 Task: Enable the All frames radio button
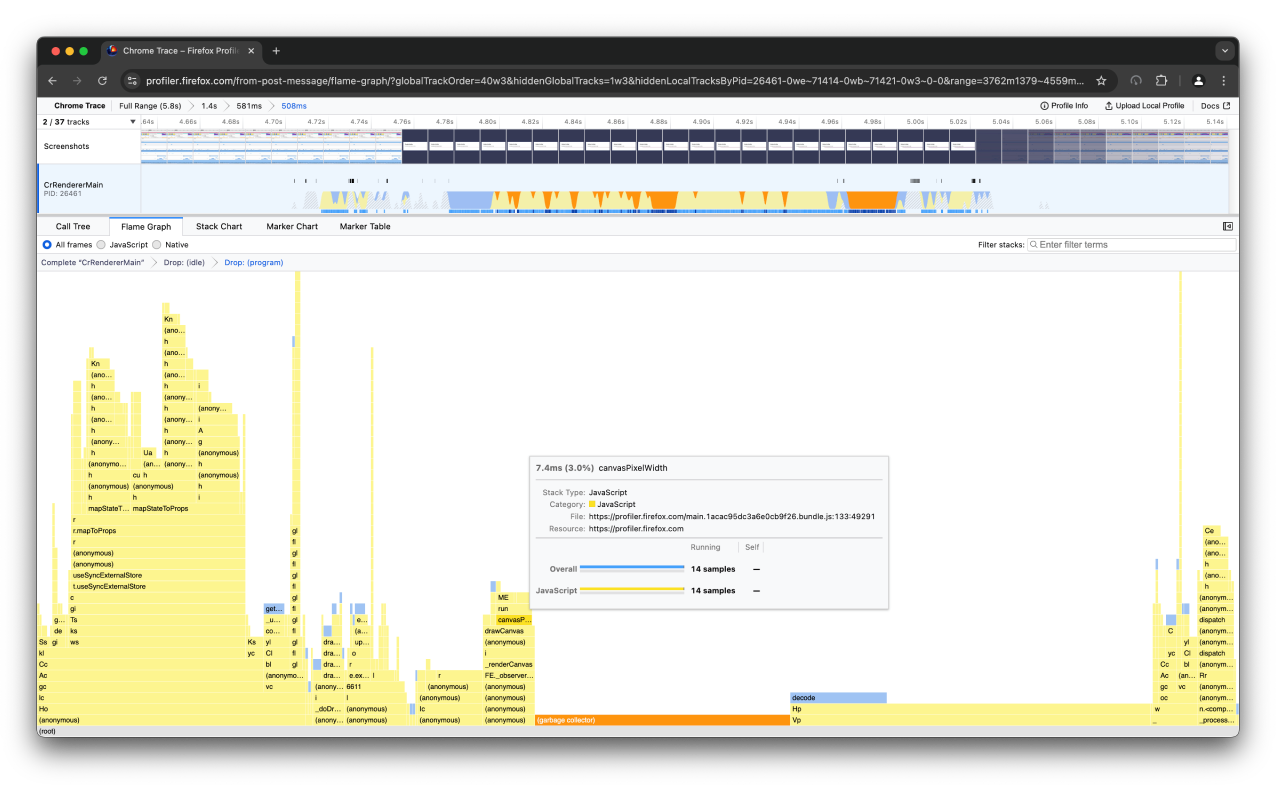pyautogui.click(x=47, y=244)
